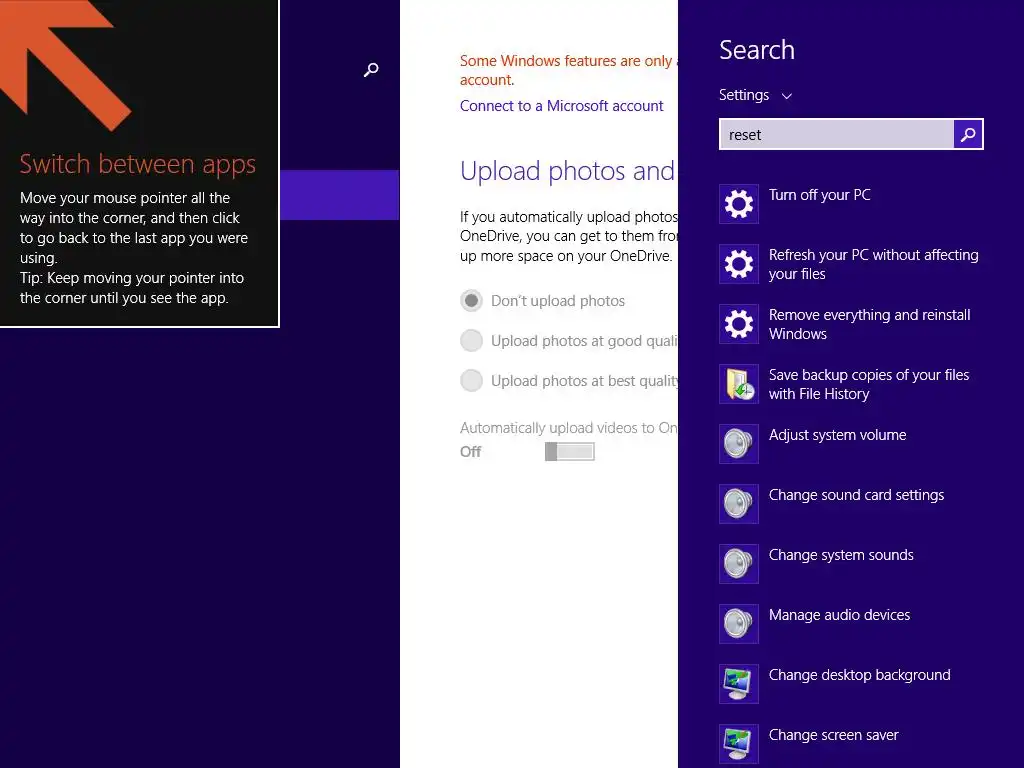Click the search magnifier icon in PC settings pane

[x=371, y=70]
